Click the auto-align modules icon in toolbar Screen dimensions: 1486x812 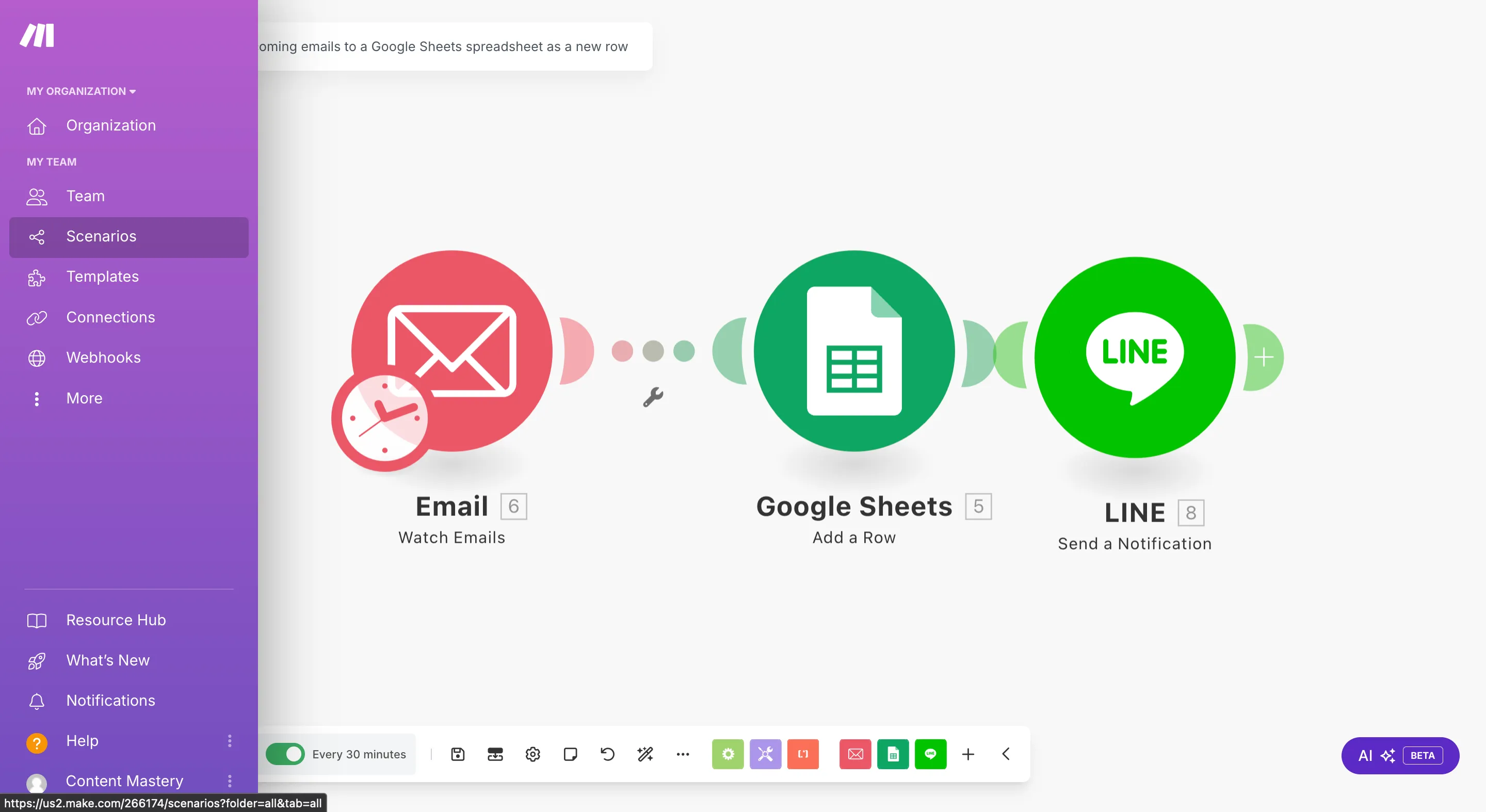pyautogui.click(x=495, y=754)
